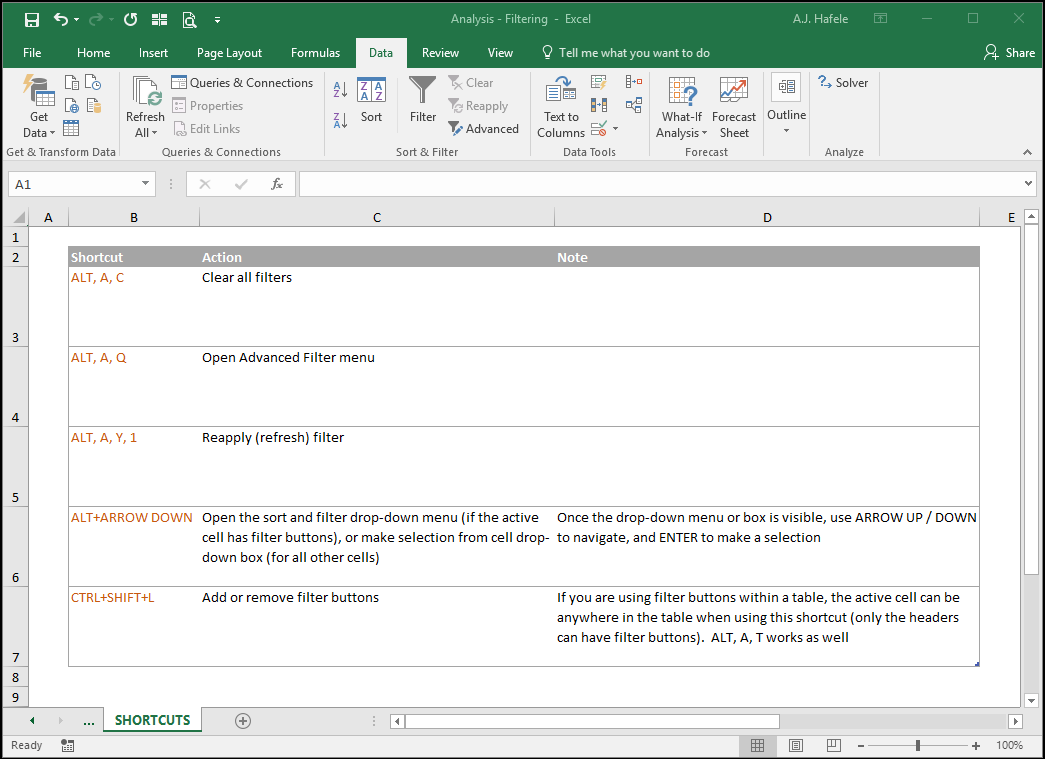Open the What-If Analysis dropdown
Image resolution: width=1045 pixels, height=759 pixels.
click(681, 107)
